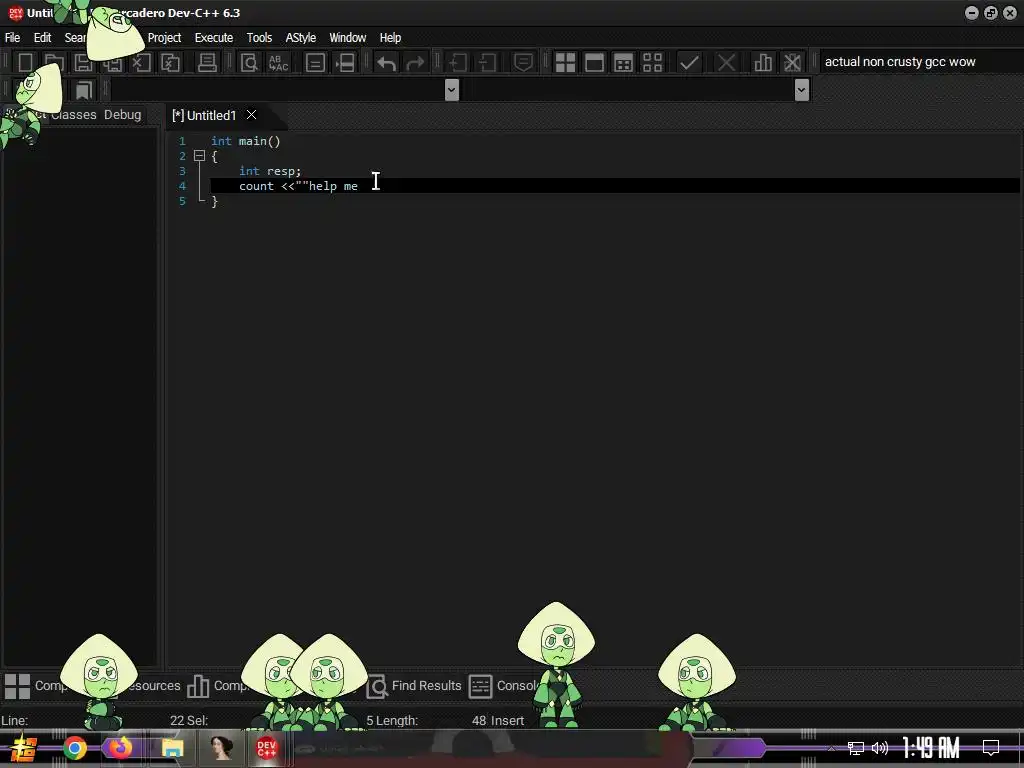Open the Find Results panel icon
The width and height of the screenshot is (1024, 768).
click(377, 686)
